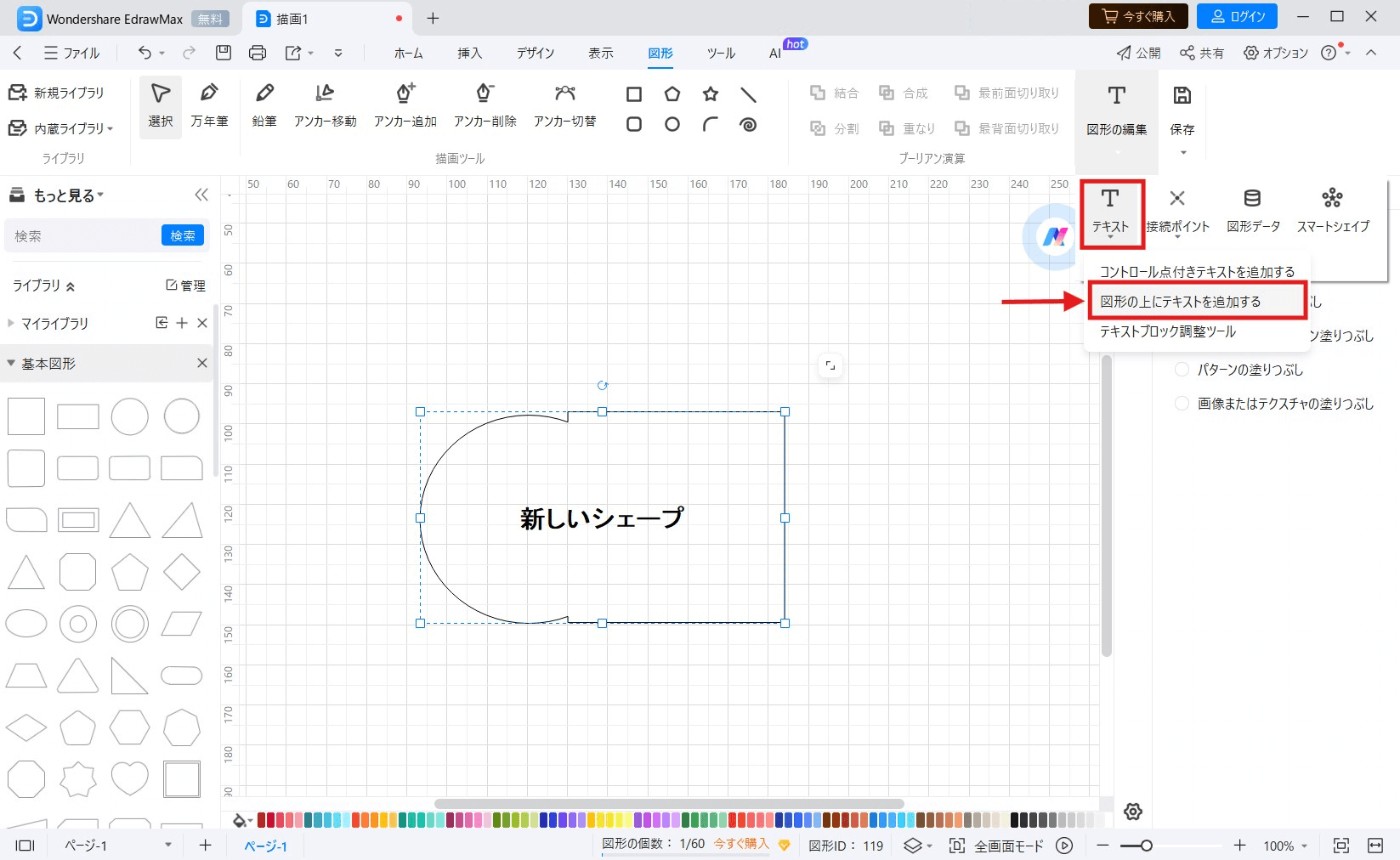This screenshot has width=1400, height=860.
Task: Click the print icon in top toolbar
Action: (258, 53)
